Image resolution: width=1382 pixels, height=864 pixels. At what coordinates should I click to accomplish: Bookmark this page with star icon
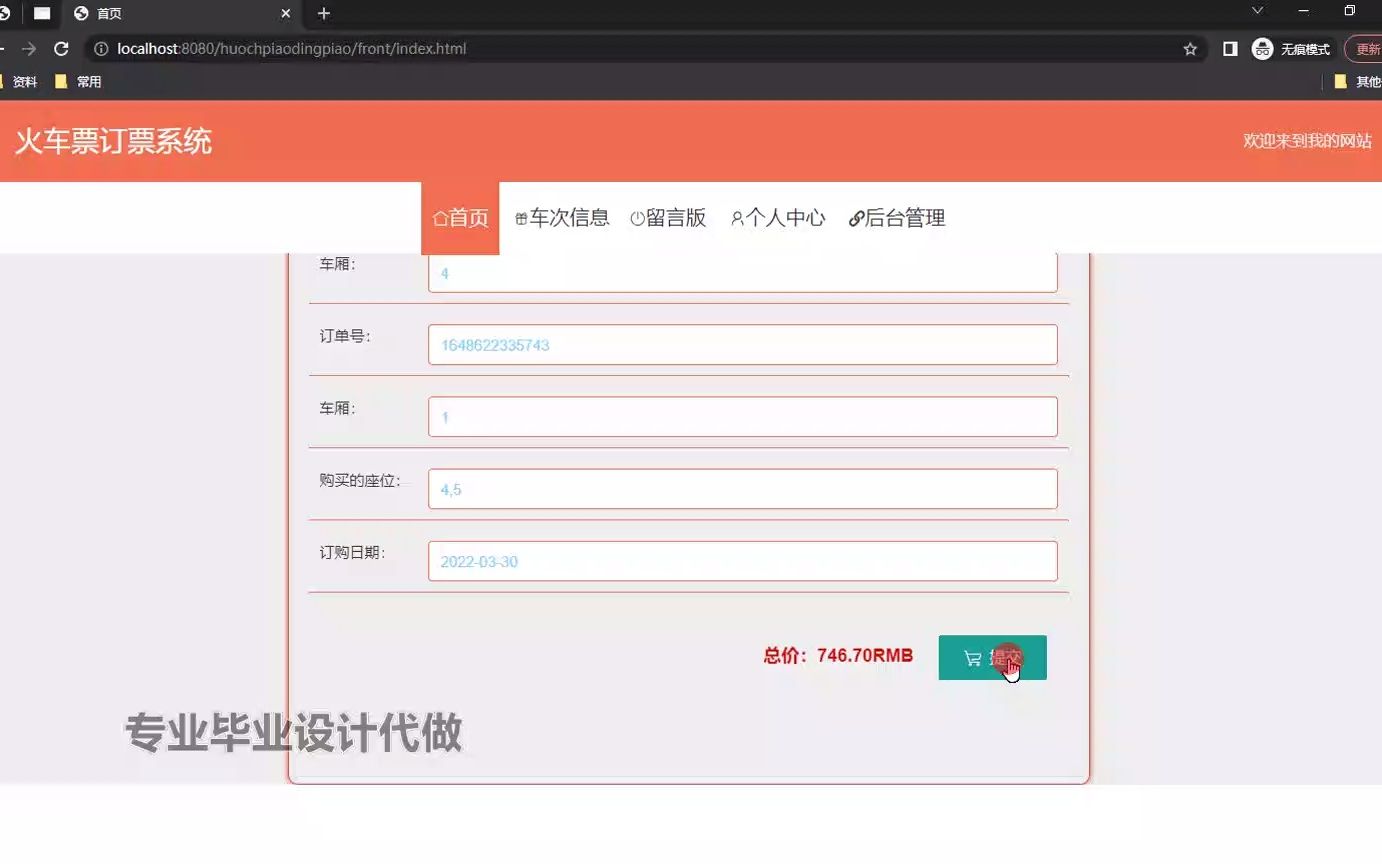pos(1190,49)
